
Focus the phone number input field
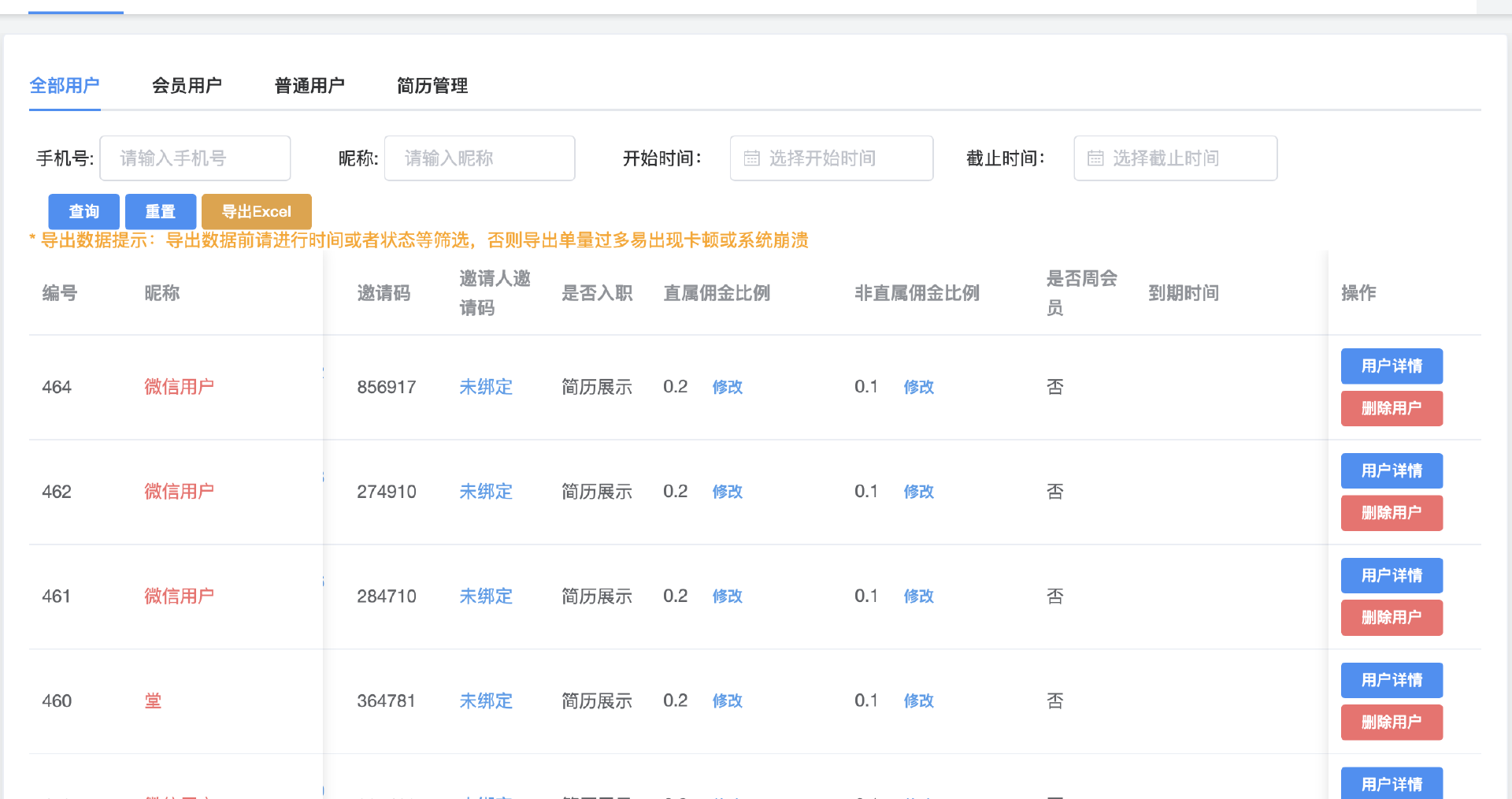(x=195, y=158)
